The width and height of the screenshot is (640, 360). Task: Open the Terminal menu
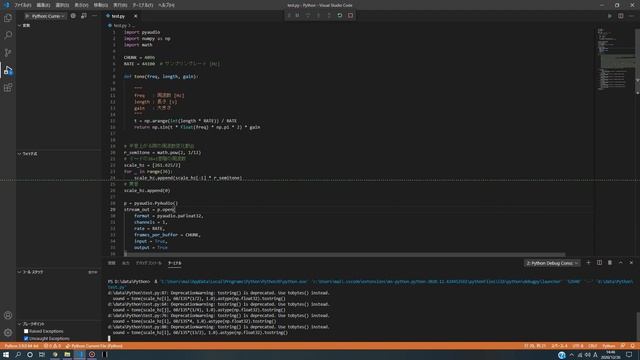point(142,5)
